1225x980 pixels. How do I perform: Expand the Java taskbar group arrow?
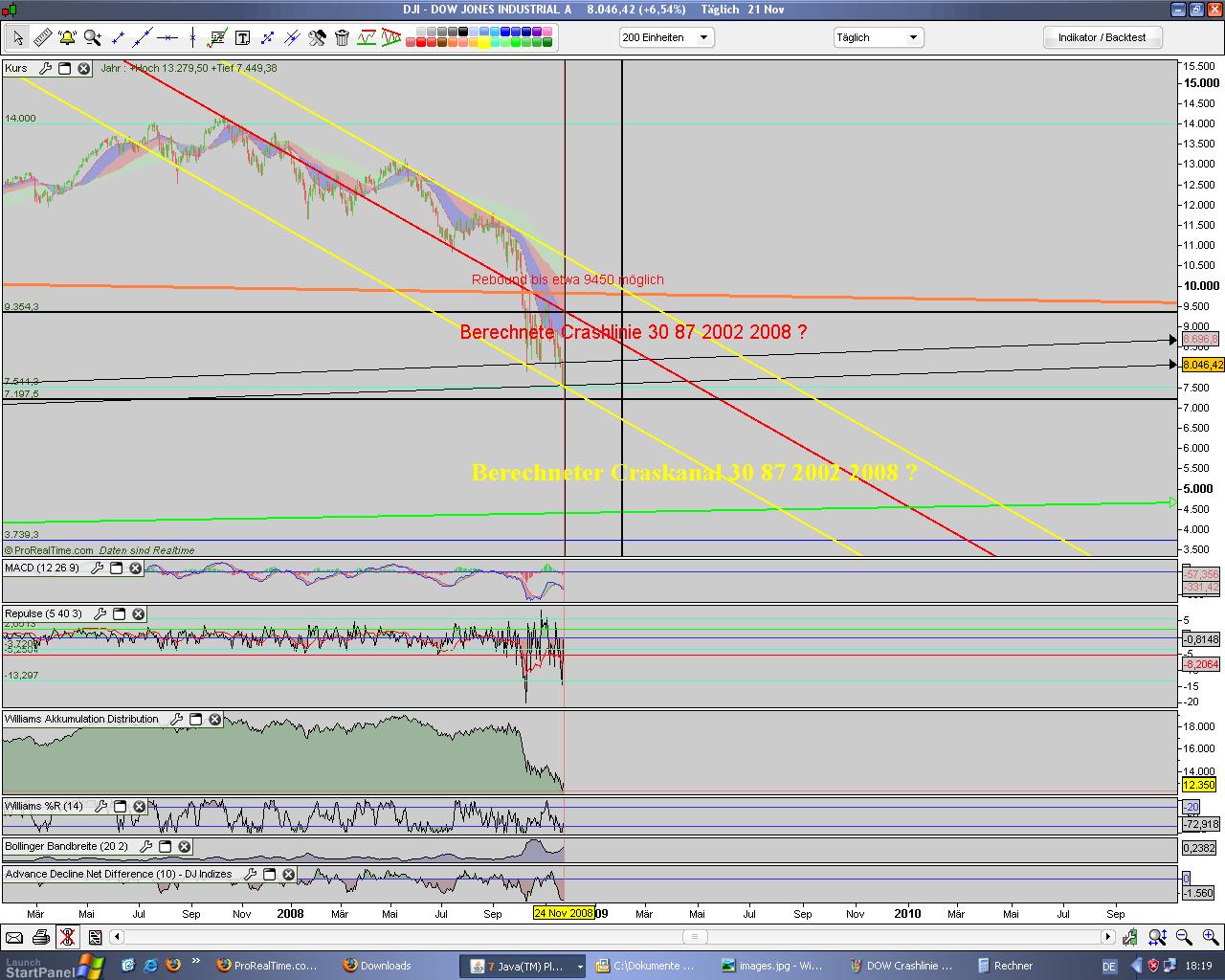[x=579, y=966]
